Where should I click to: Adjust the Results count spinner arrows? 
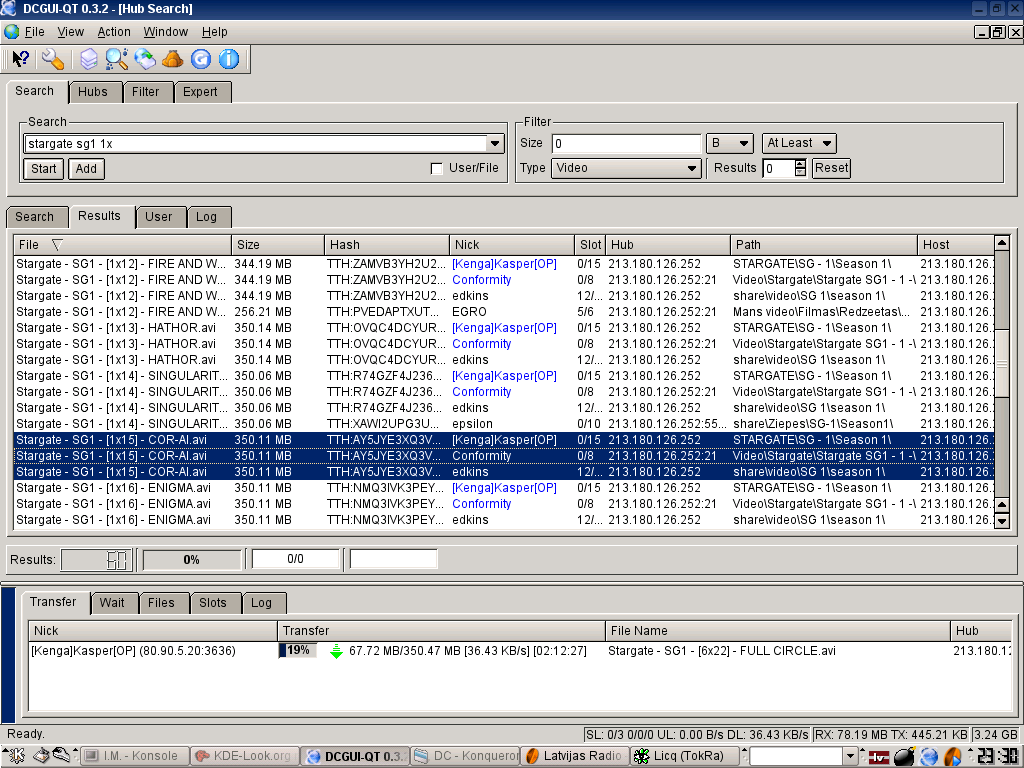(x=800, y=168)
